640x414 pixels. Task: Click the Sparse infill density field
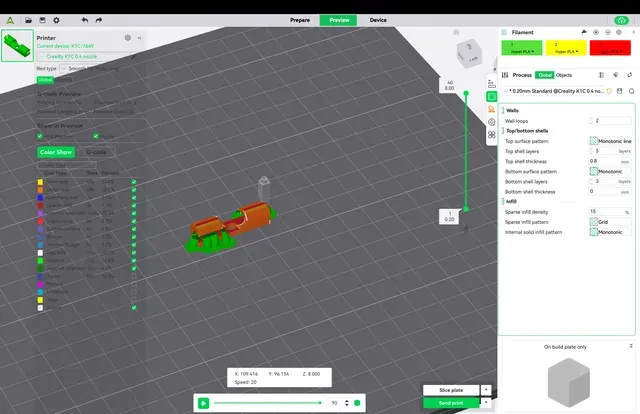[611, 212]
